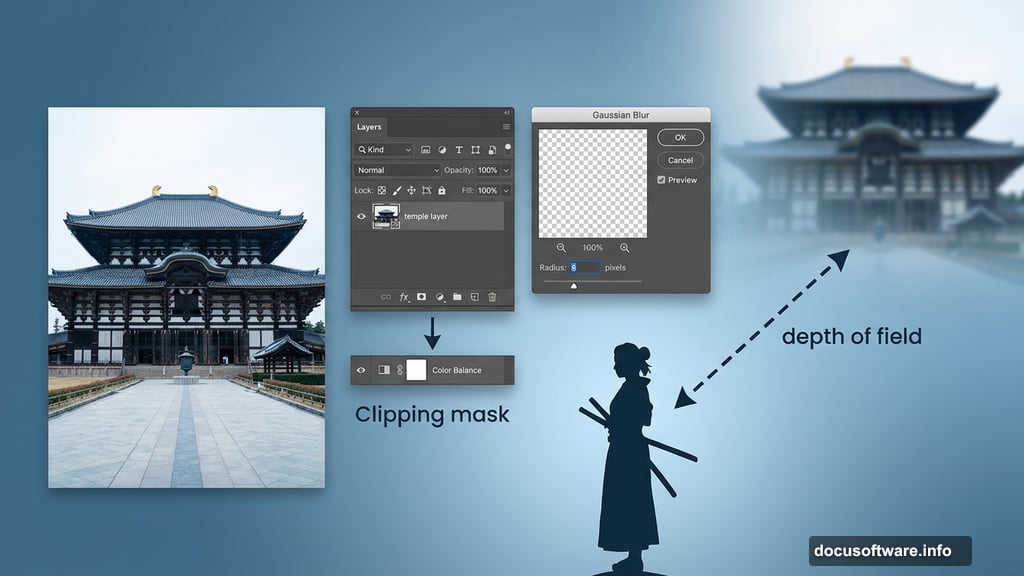Image resolution: width=1024 pixels, height=576 pixels.
Task: Cancel the Gaussian Blur dialog
Action: tap(680, 160)
